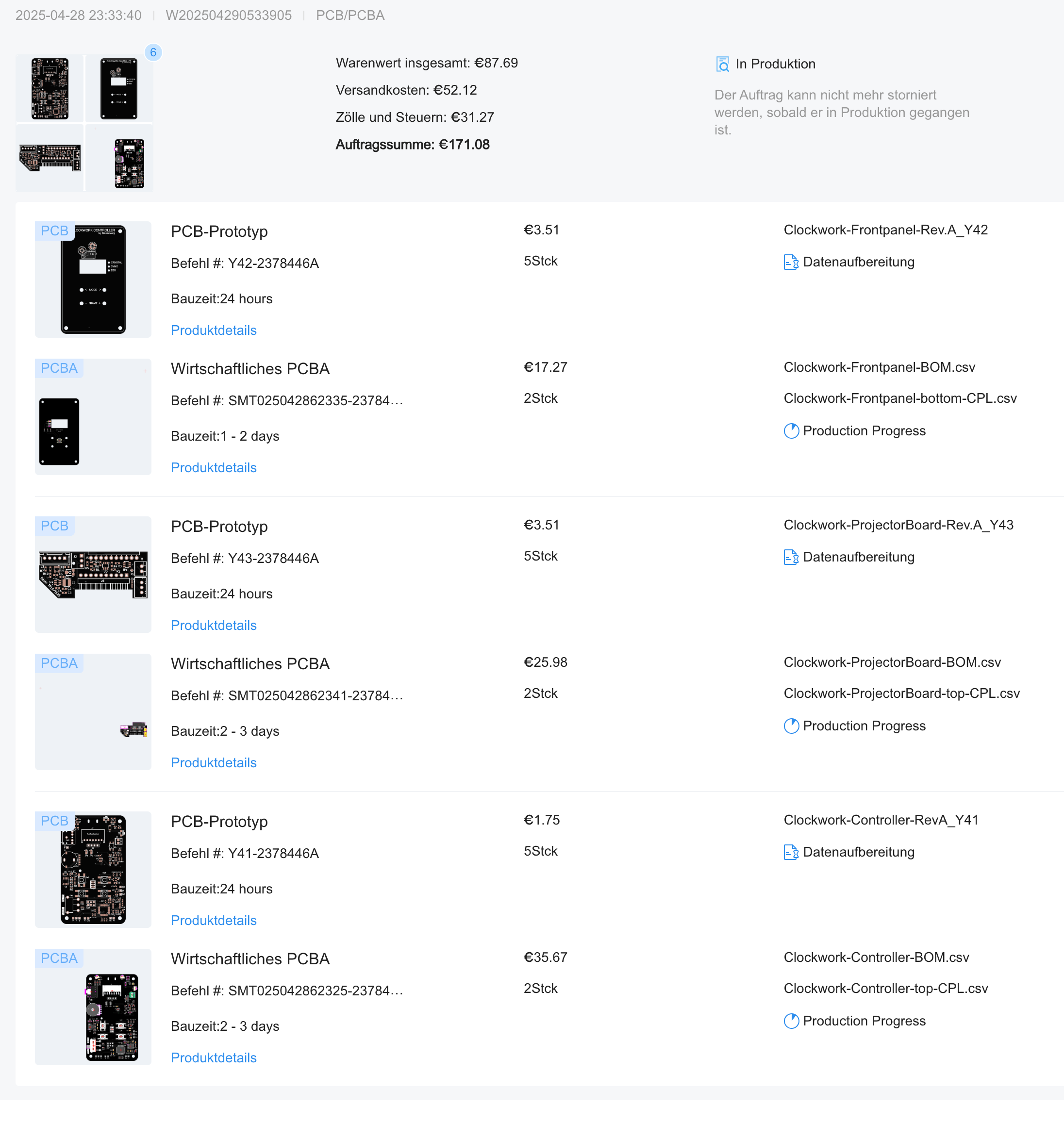1064x1123 pixels.
Task: Open Produktdetails for ProjectorBoard PCBA order
Action: [x=214, y=762]
